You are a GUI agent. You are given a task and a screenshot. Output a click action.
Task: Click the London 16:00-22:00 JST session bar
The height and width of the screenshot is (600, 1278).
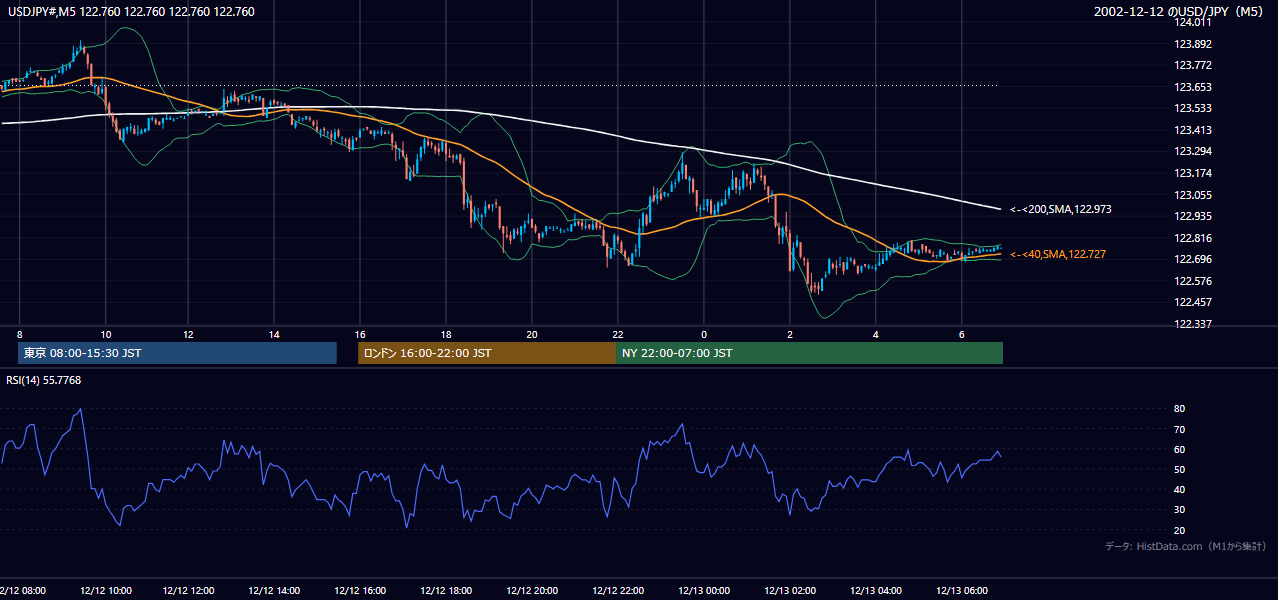487,353
